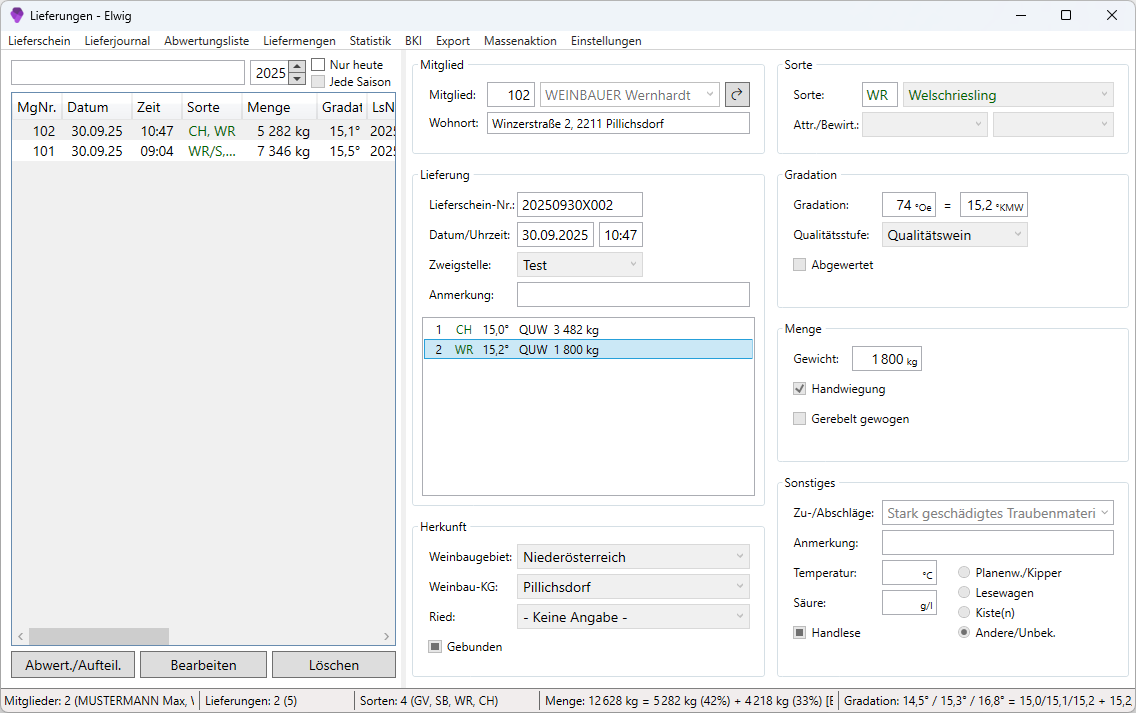Open the Weinbaugebiet dropdown Niederösterreich
The image size is (1136, 713).
point(633,556)
